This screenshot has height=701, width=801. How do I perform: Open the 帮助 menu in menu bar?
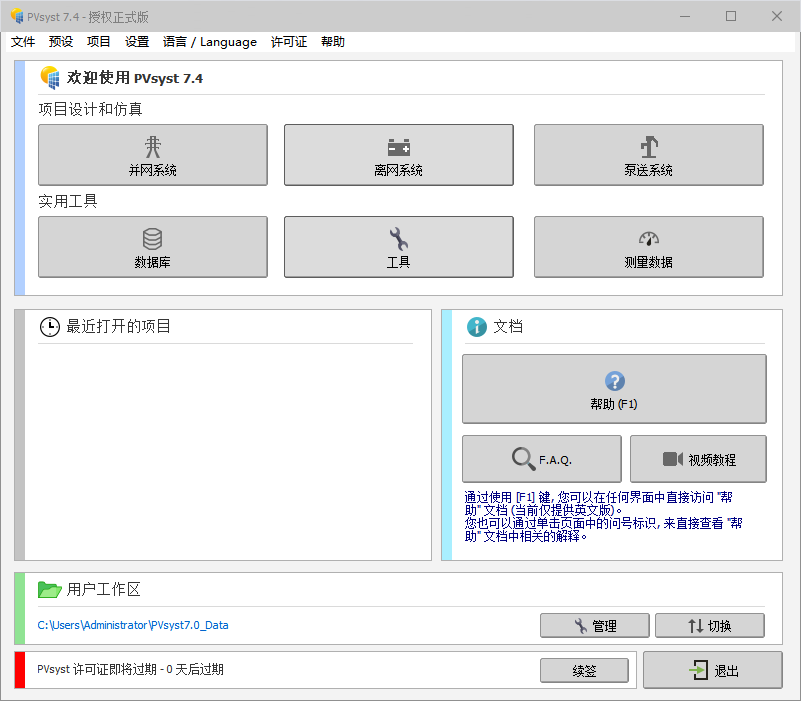click(x=333, y=42)
